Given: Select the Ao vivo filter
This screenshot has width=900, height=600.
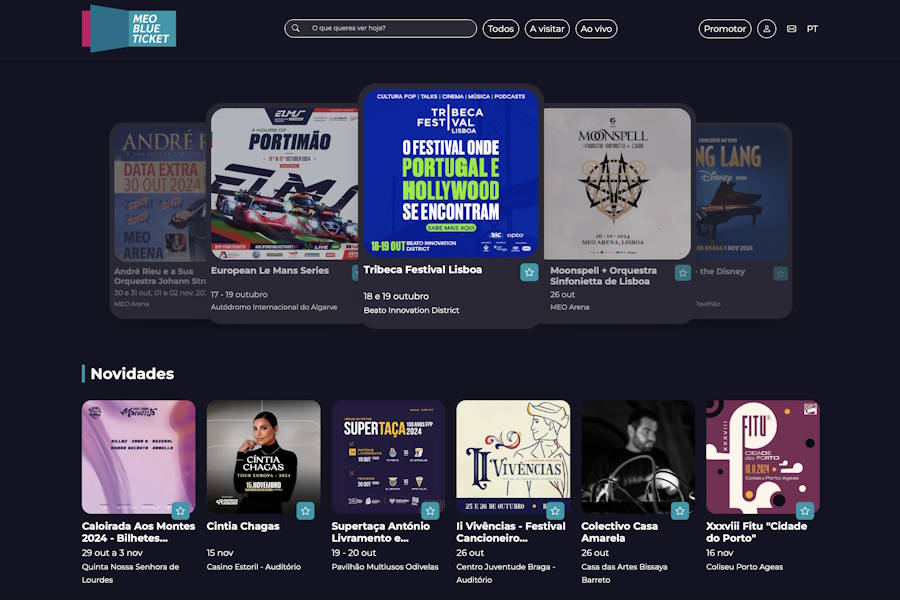Looking at the screenshot, I should [596, 29].
